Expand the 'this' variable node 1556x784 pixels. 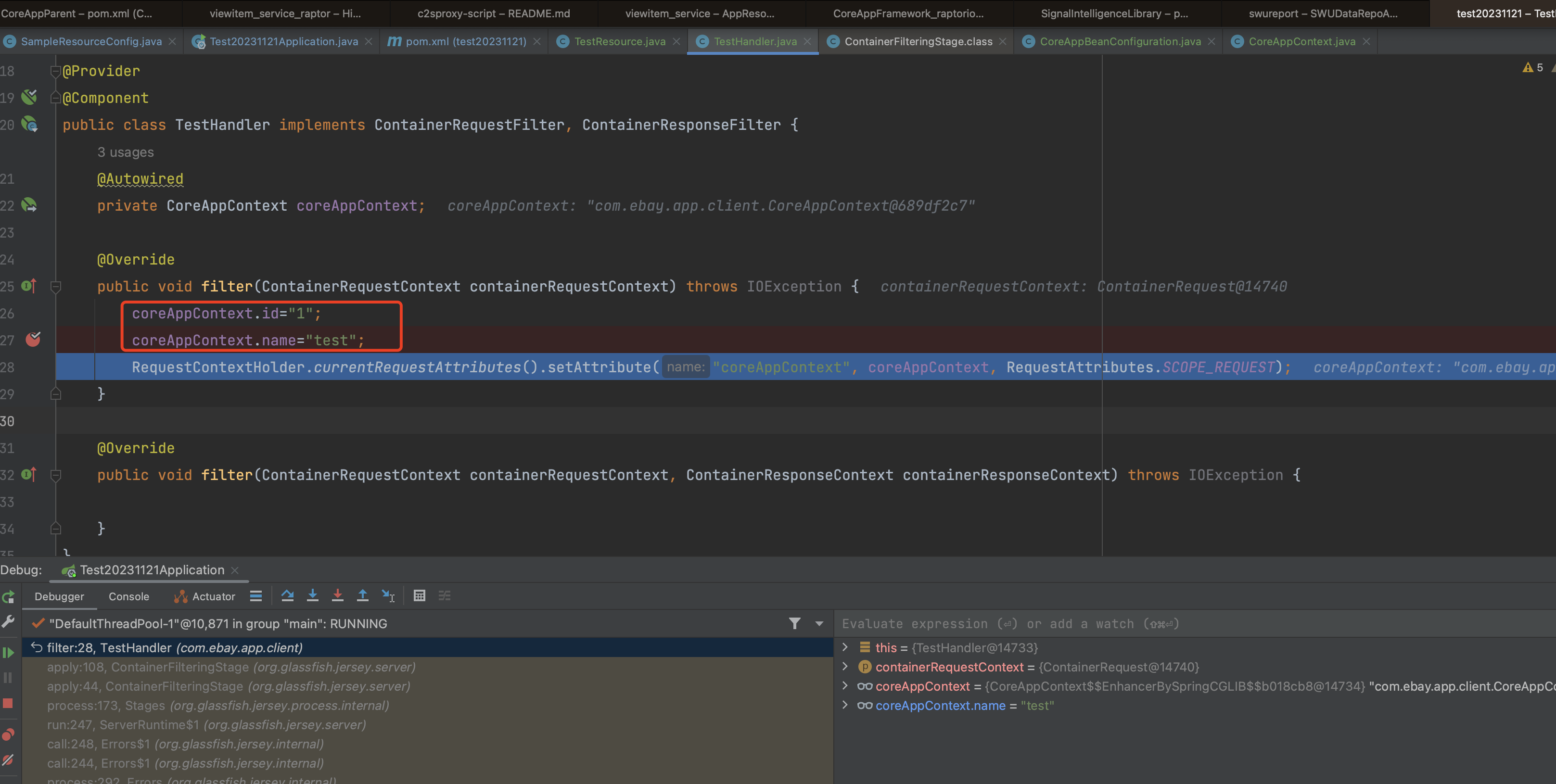845,647
